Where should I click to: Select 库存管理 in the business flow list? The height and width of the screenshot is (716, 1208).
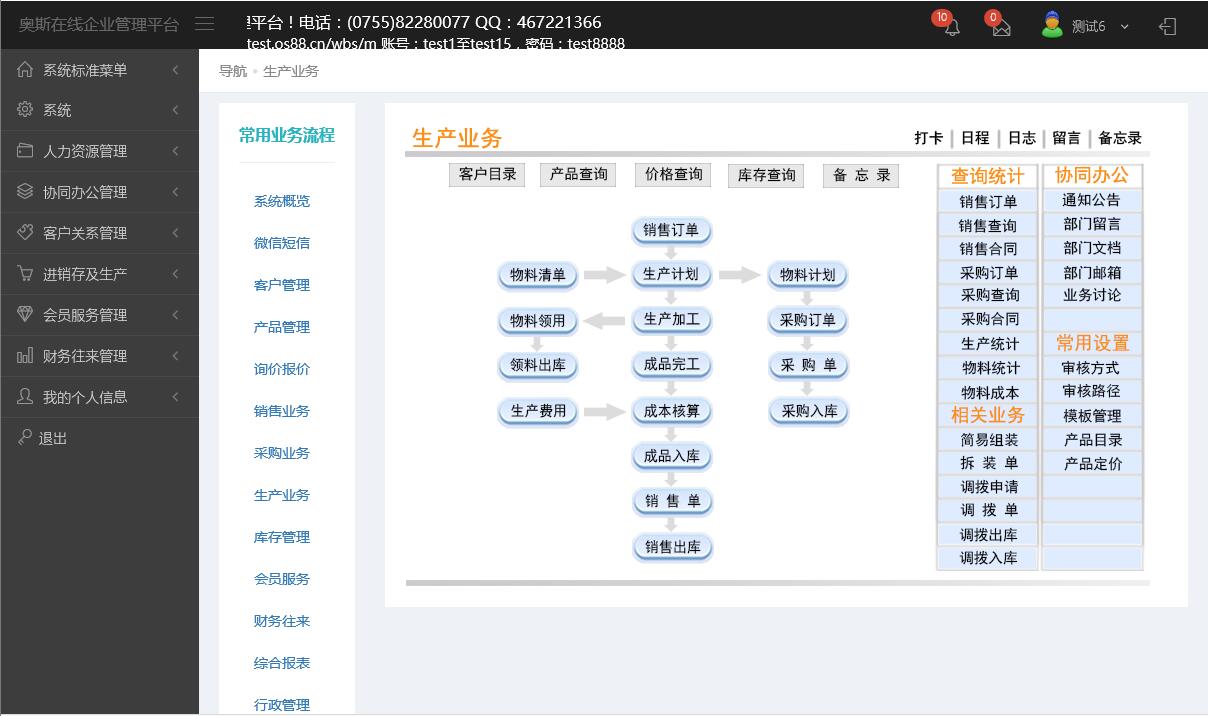[282, 537]
